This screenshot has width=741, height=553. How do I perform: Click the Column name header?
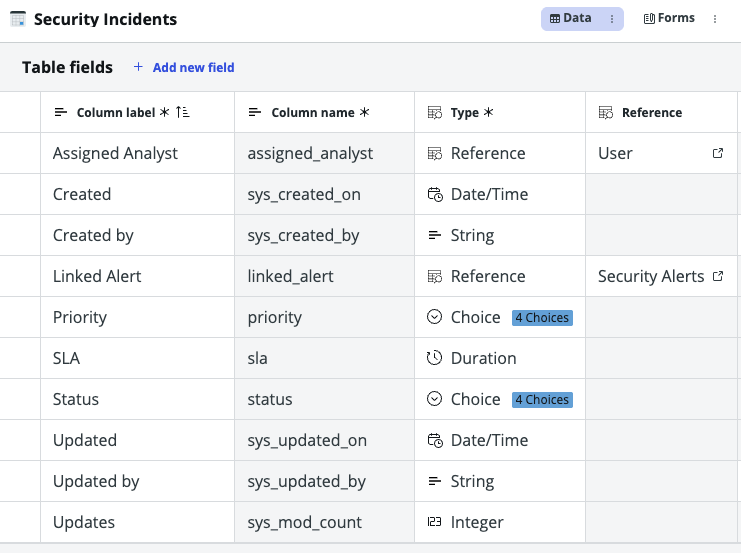(x=325, y=112)
